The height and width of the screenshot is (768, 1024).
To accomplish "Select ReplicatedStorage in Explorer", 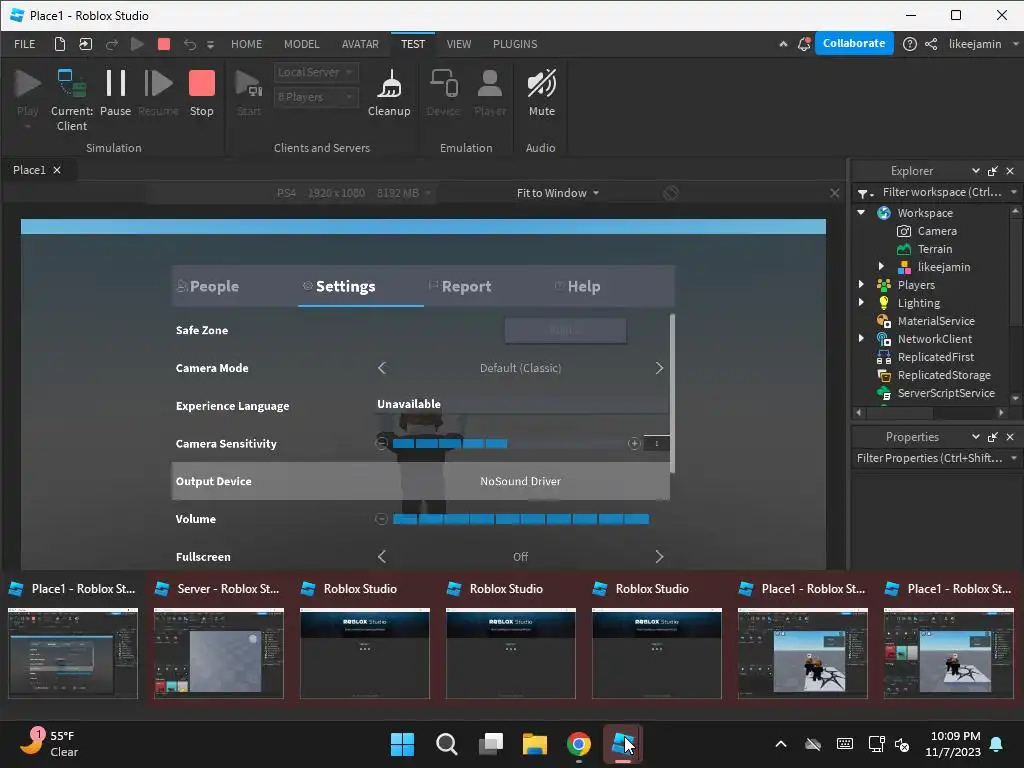I will pos(944,375).
